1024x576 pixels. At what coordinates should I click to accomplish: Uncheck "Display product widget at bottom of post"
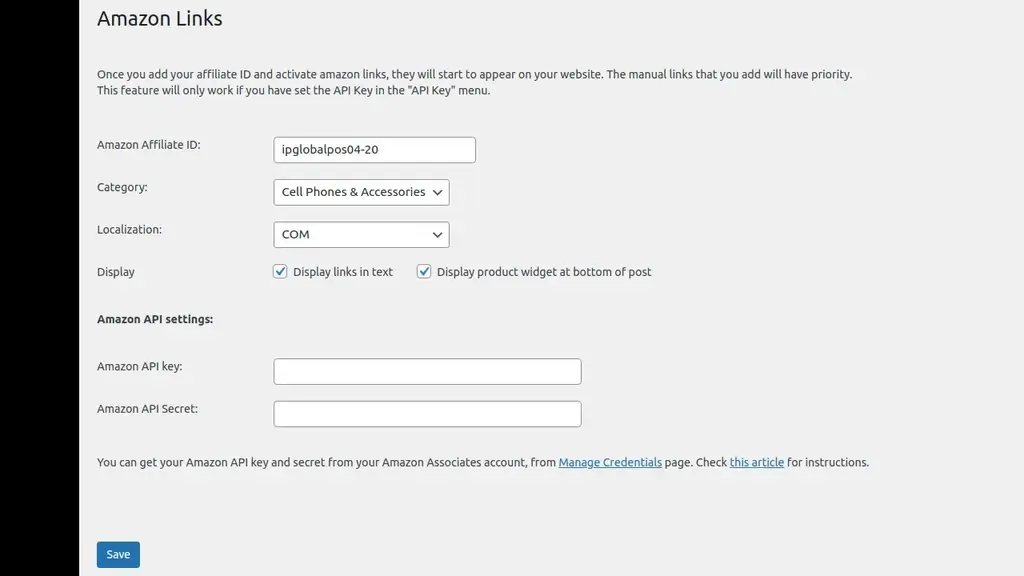424,271
